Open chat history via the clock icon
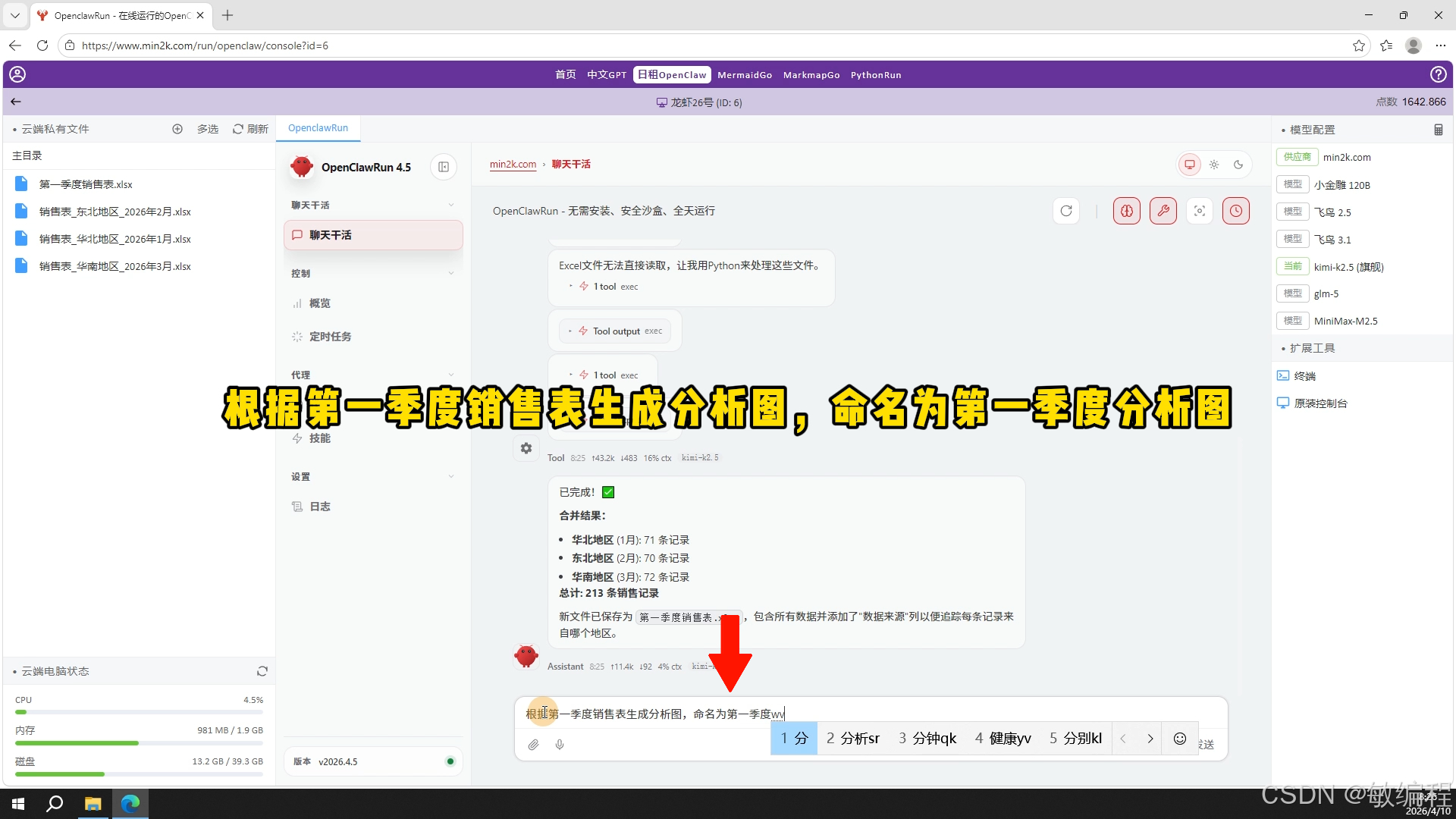The height and width of the screenshot is (819, 1456). click(1235, 211)
